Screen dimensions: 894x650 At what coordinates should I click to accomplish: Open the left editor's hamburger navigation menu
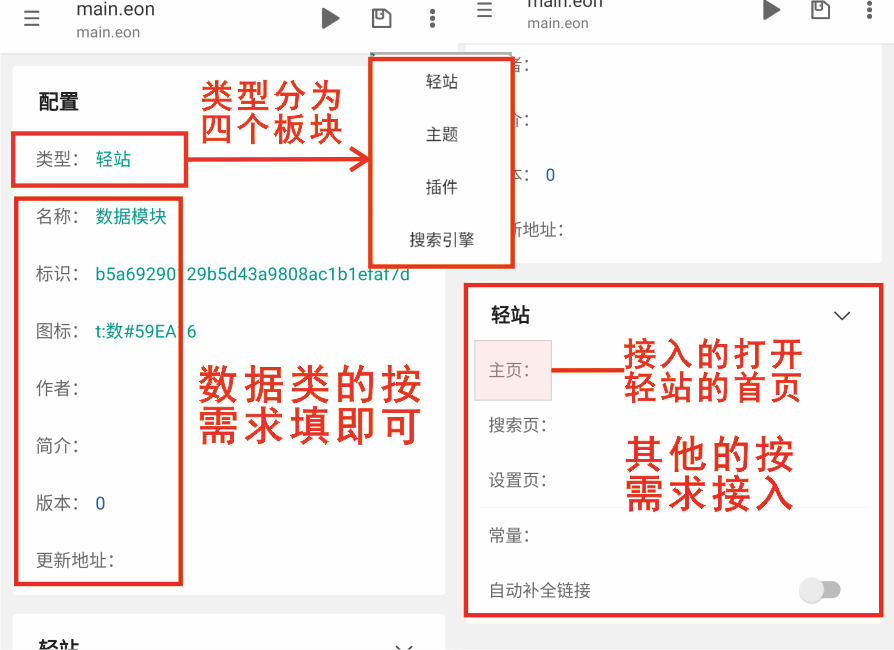[31, 18]
